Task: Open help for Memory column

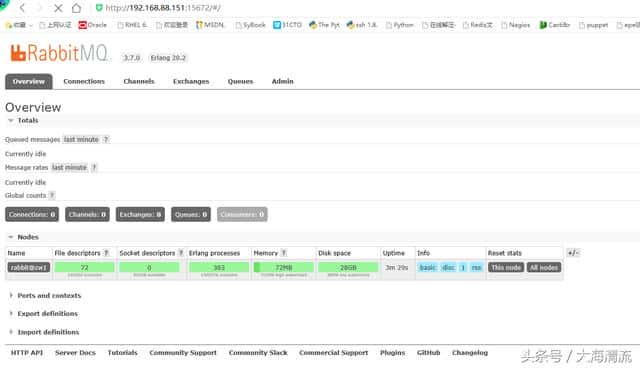Action: click(x=284, y=253)
